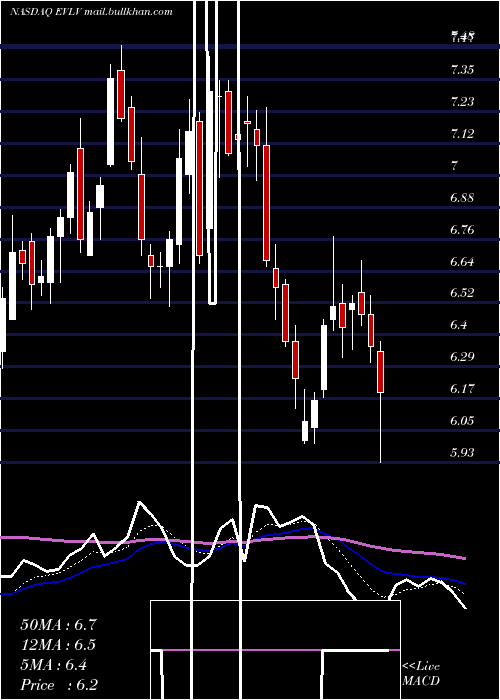Click the NASDAQ EVLV chart title
500x700 pixels.
(x=91, y=12)
